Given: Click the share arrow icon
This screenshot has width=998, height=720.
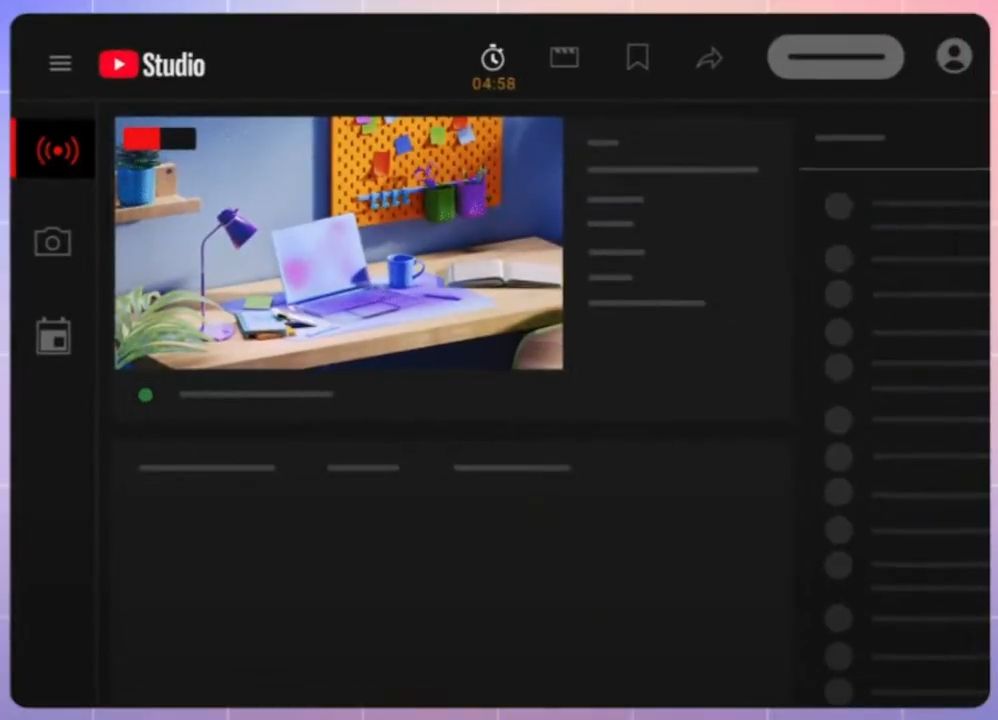Looking at the screenshot, I should point(709,59).
